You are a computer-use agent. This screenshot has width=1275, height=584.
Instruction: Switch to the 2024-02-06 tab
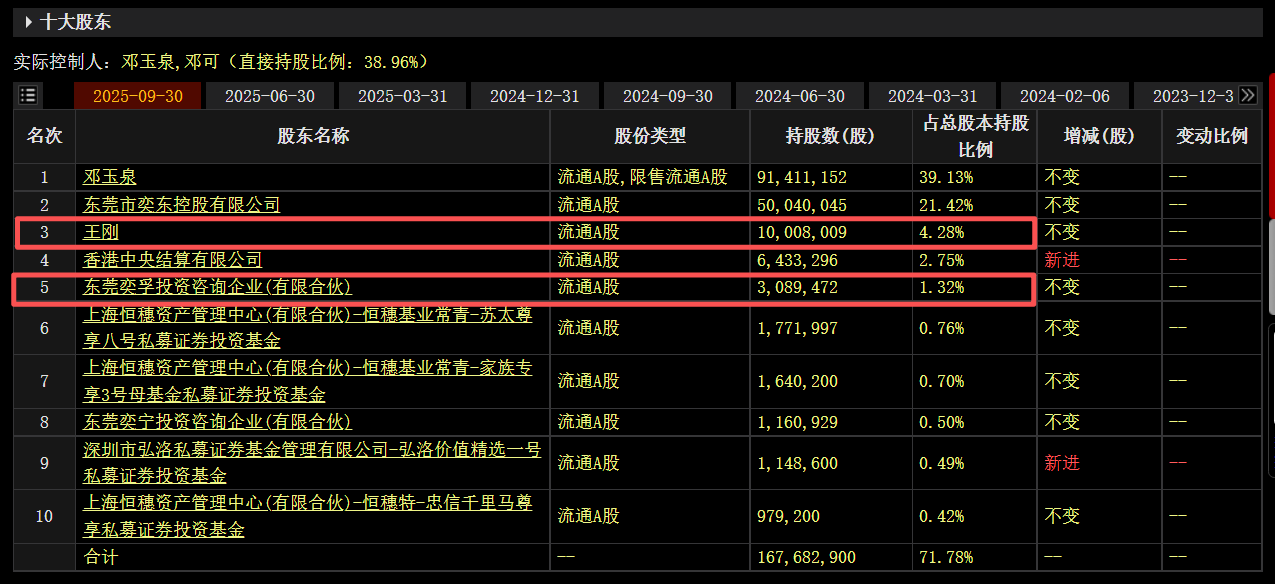pos(1065,96)
